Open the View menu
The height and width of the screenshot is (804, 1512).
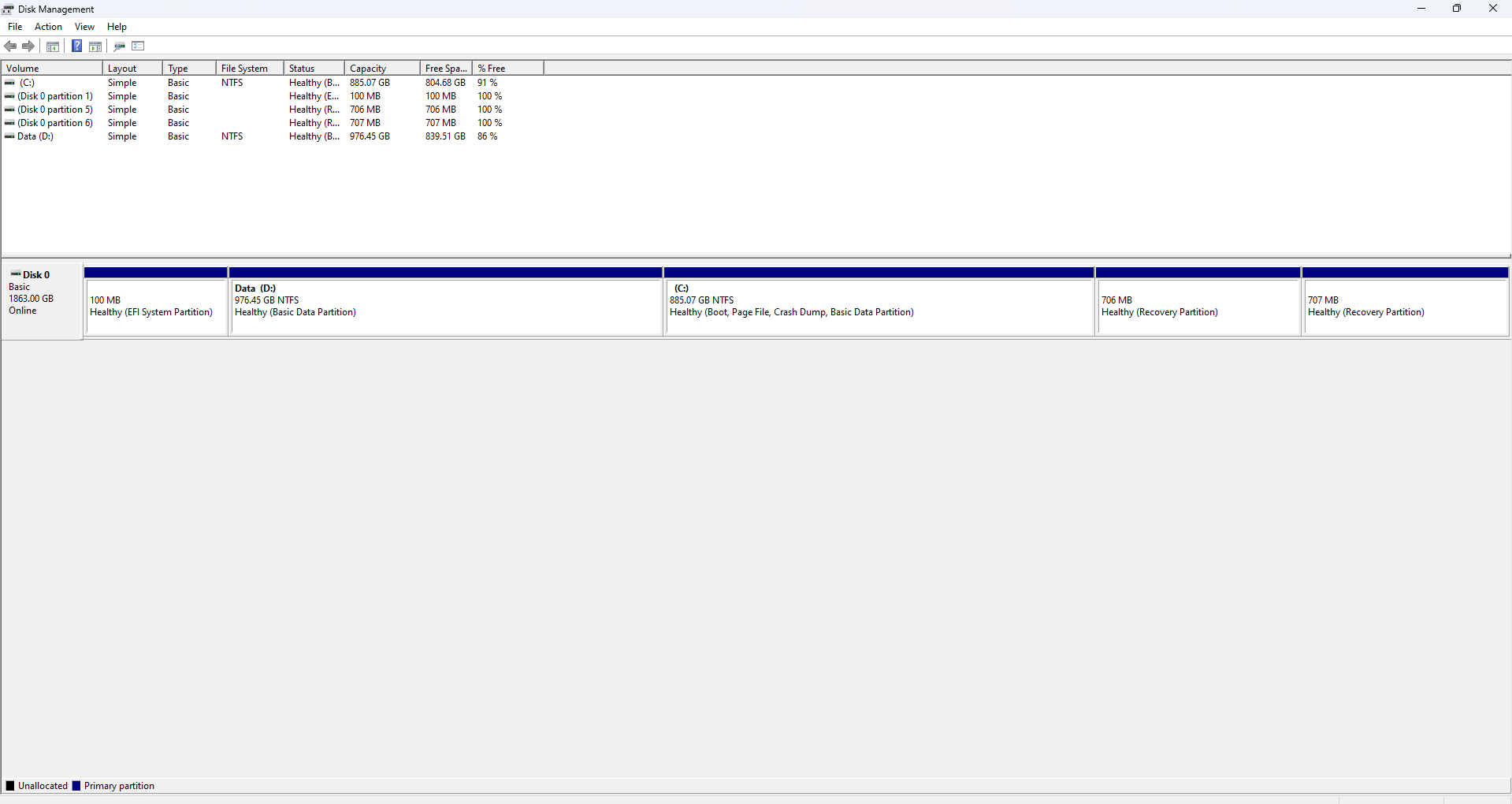[84, 26]
